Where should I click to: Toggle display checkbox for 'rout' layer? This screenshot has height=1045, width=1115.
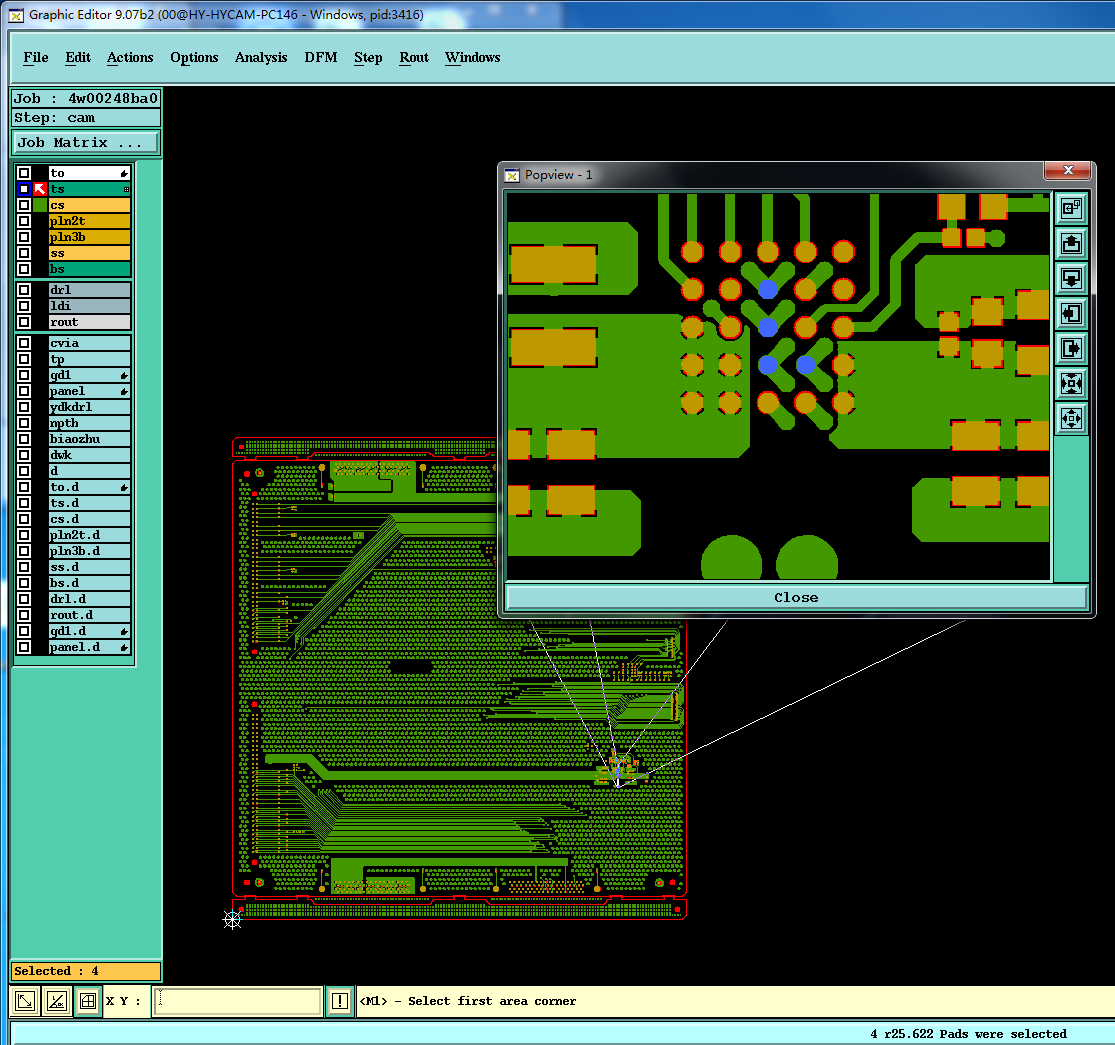[x=23, y=322]
